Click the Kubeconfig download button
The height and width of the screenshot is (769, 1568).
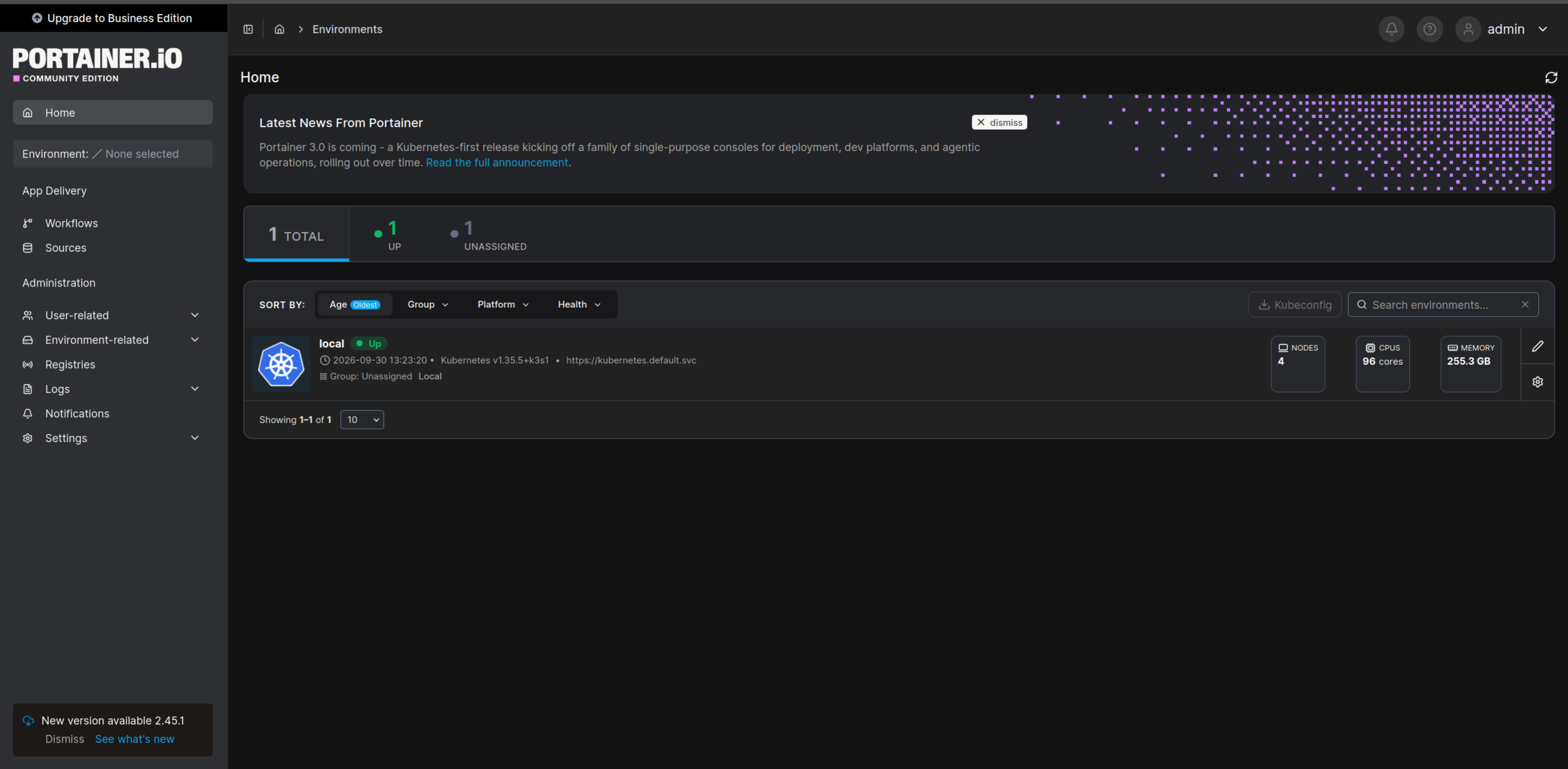click(x=1295, y=304)
